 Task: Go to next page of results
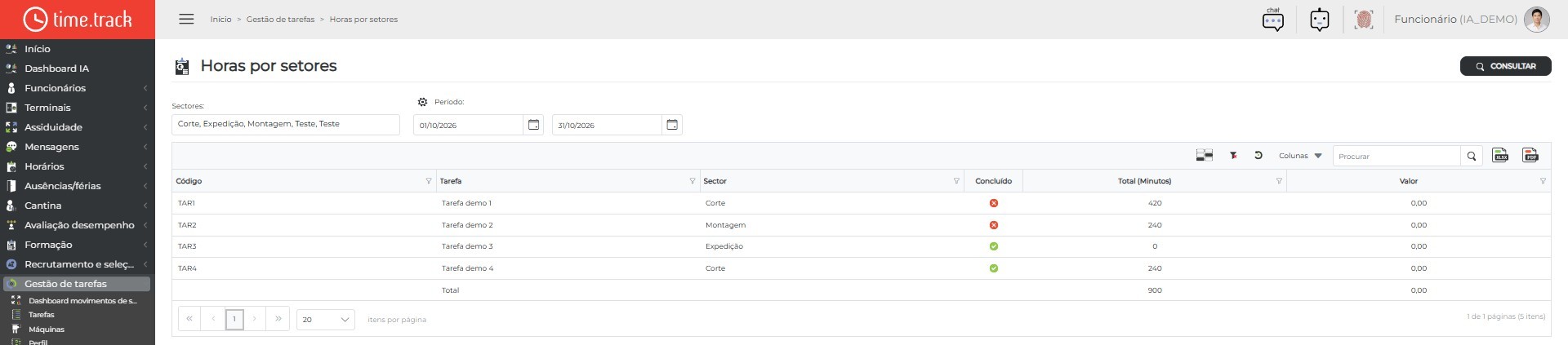click(x=255, y=319)
